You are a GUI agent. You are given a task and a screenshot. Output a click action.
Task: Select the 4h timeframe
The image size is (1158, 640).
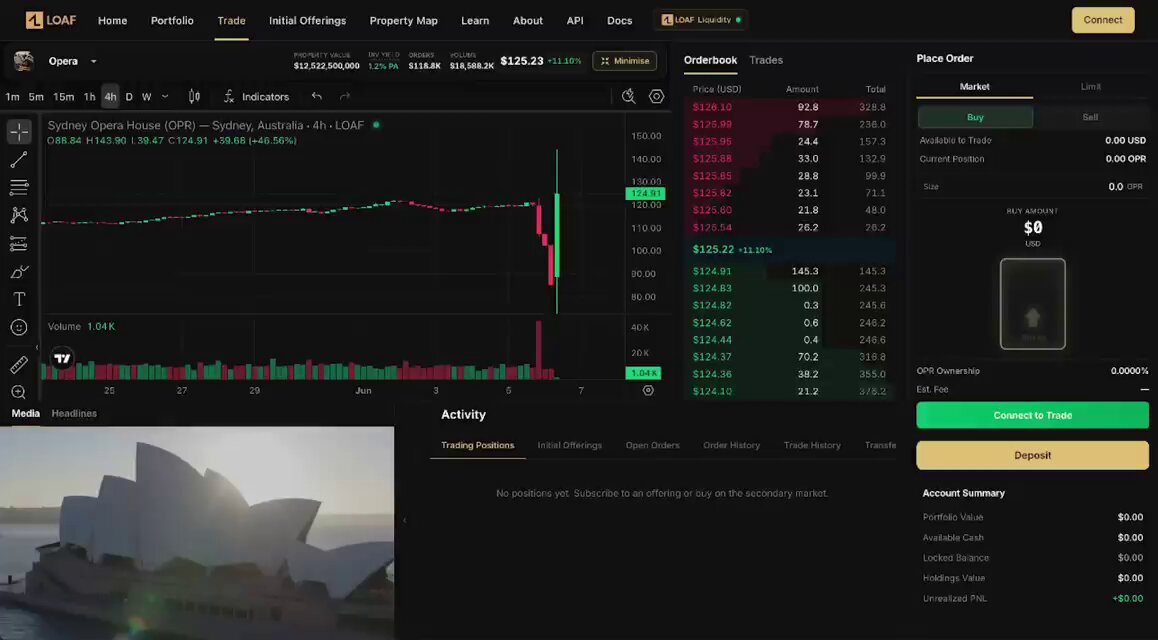click(110, 97)
